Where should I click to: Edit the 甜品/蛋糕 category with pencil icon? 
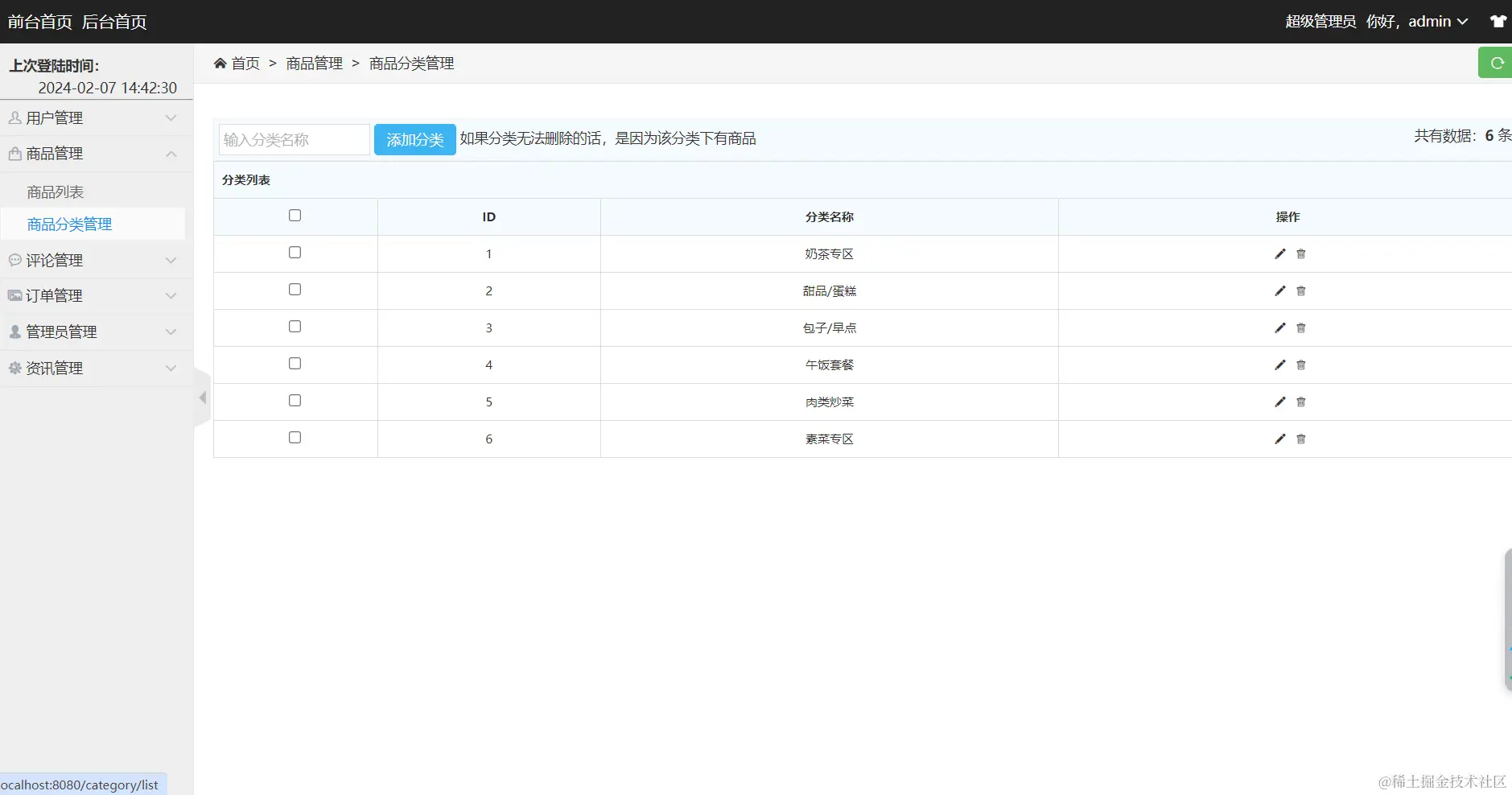pyautogui.click(x=1280, y=291)
